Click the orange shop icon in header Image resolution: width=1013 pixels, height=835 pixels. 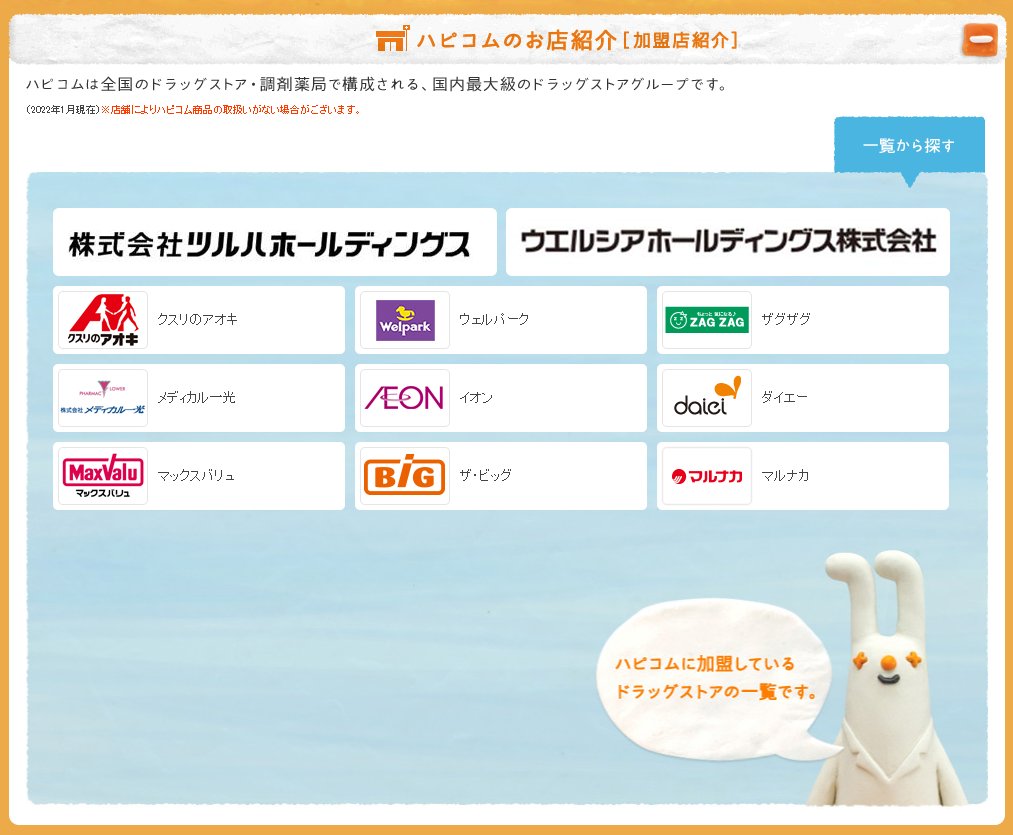click(392, 38)
